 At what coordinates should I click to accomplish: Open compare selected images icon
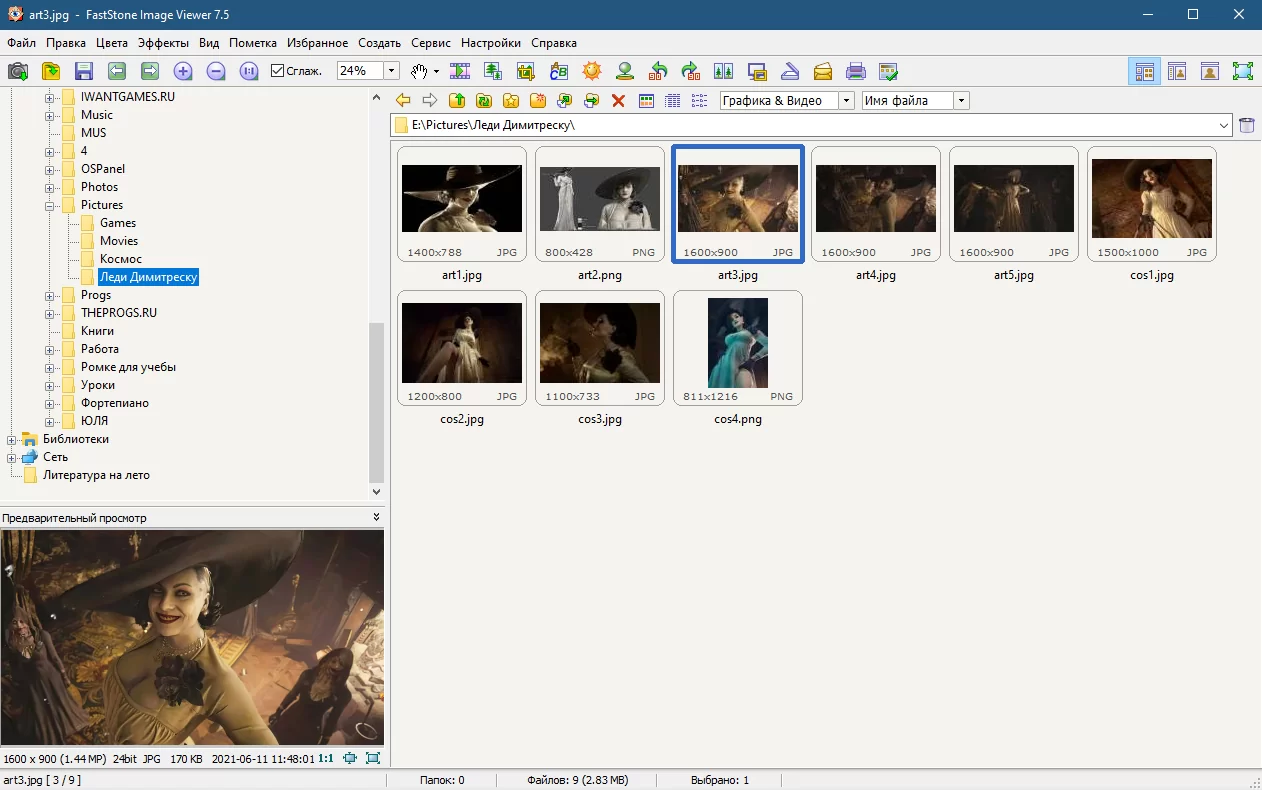(x=724, y=71)
